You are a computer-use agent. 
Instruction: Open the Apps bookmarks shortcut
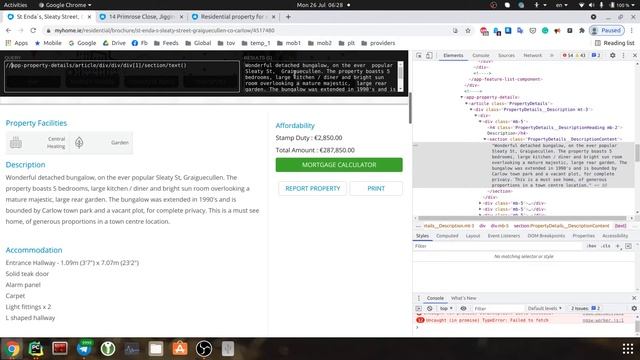16,43
